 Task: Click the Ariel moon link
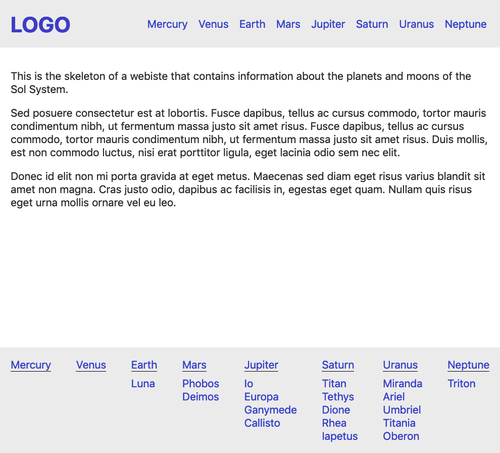(394, 397)
